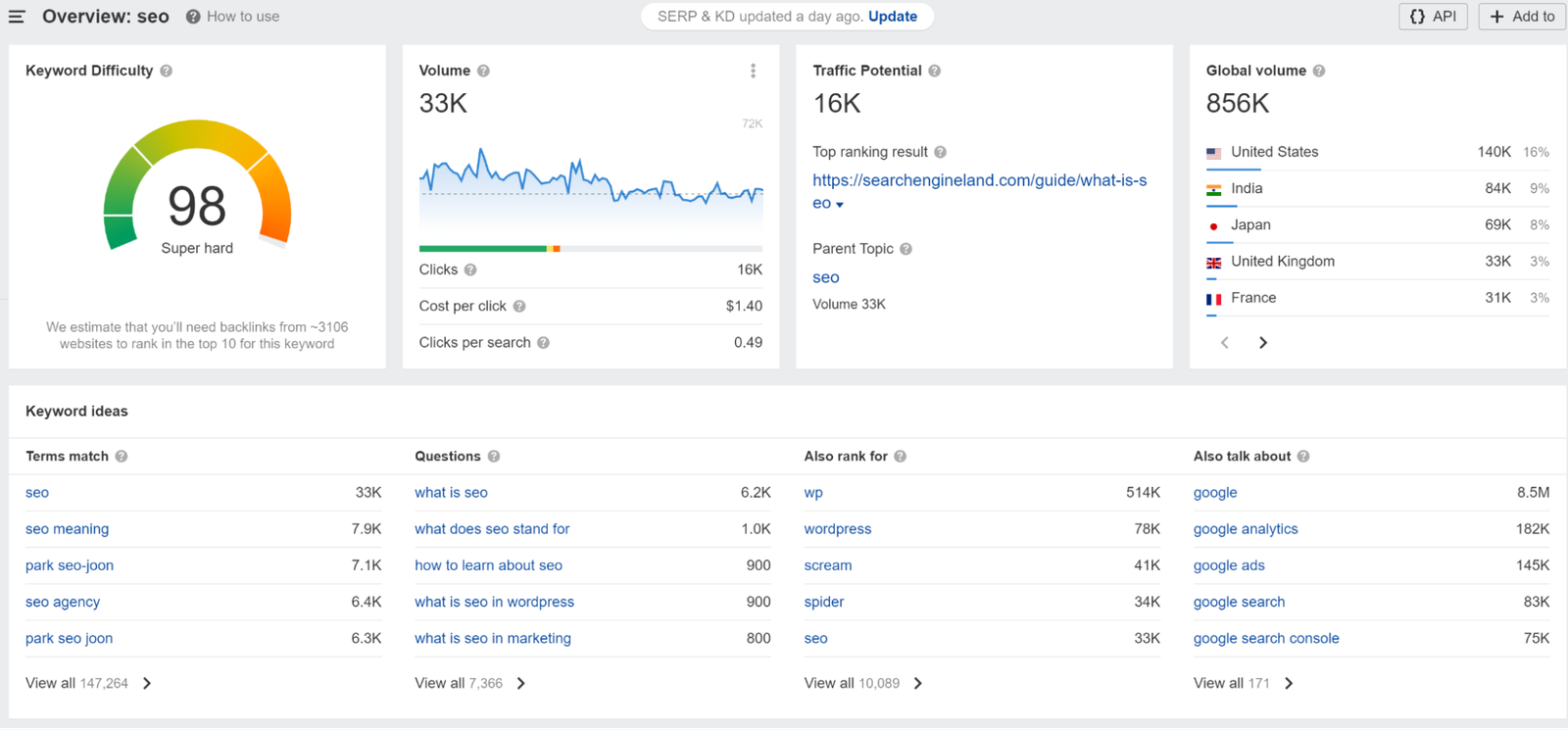Click the India flag icon
1568x730 pixels.
pos(1214,189)
